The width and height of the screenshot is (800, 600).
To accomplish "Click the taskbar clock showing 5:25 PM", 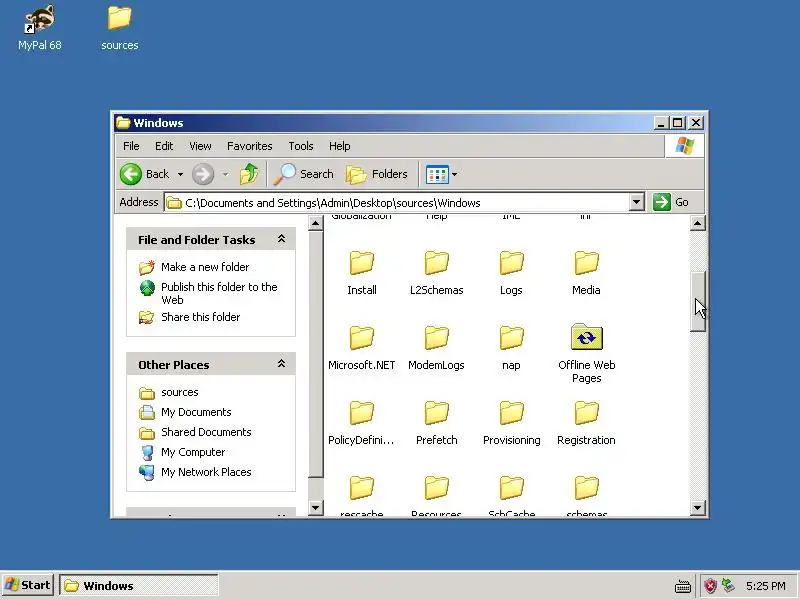I will (x=765, y=586).
